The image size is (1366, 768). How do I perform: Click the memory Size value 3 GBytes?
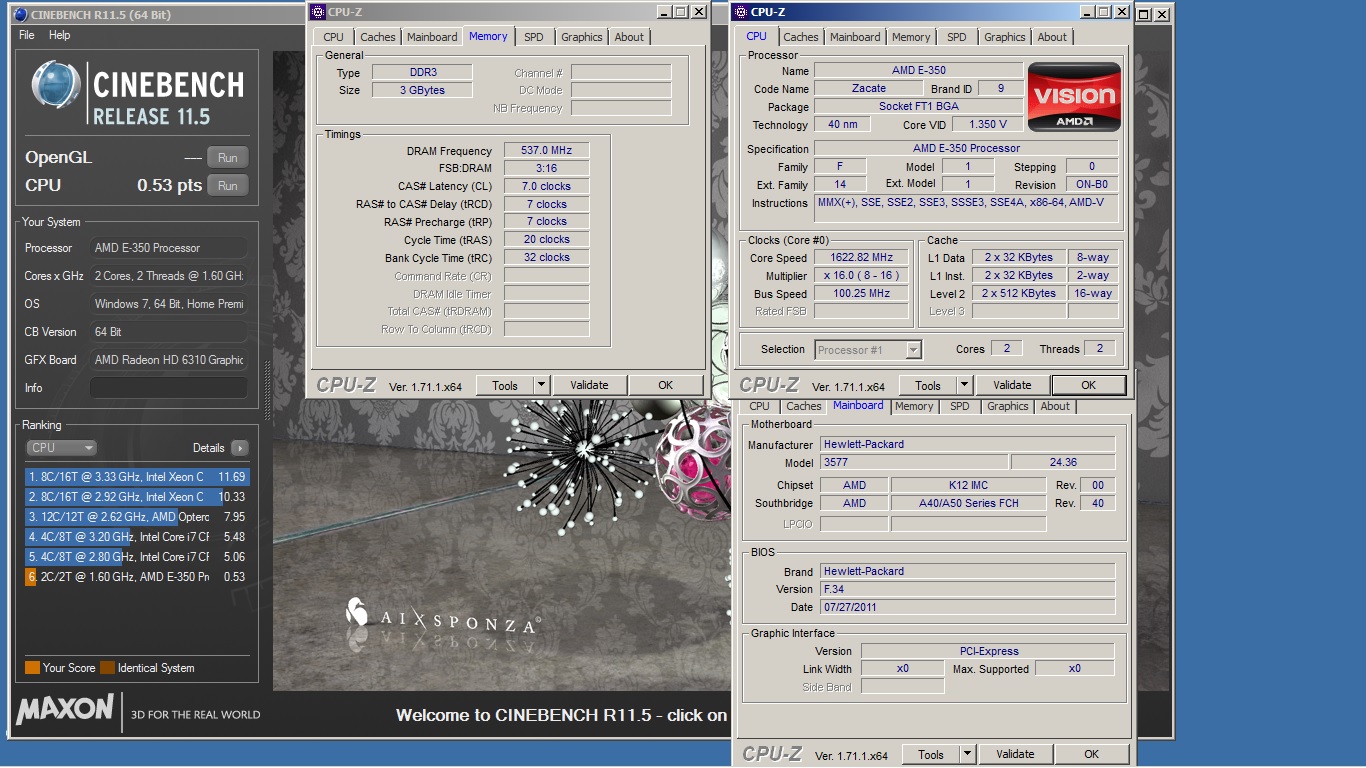(x=423, y=90)
